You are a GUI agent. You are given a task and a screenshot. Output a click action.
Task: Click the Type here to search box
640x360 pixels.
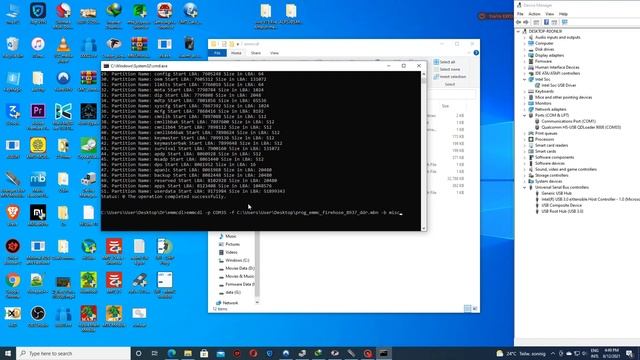tap(73, 353)
